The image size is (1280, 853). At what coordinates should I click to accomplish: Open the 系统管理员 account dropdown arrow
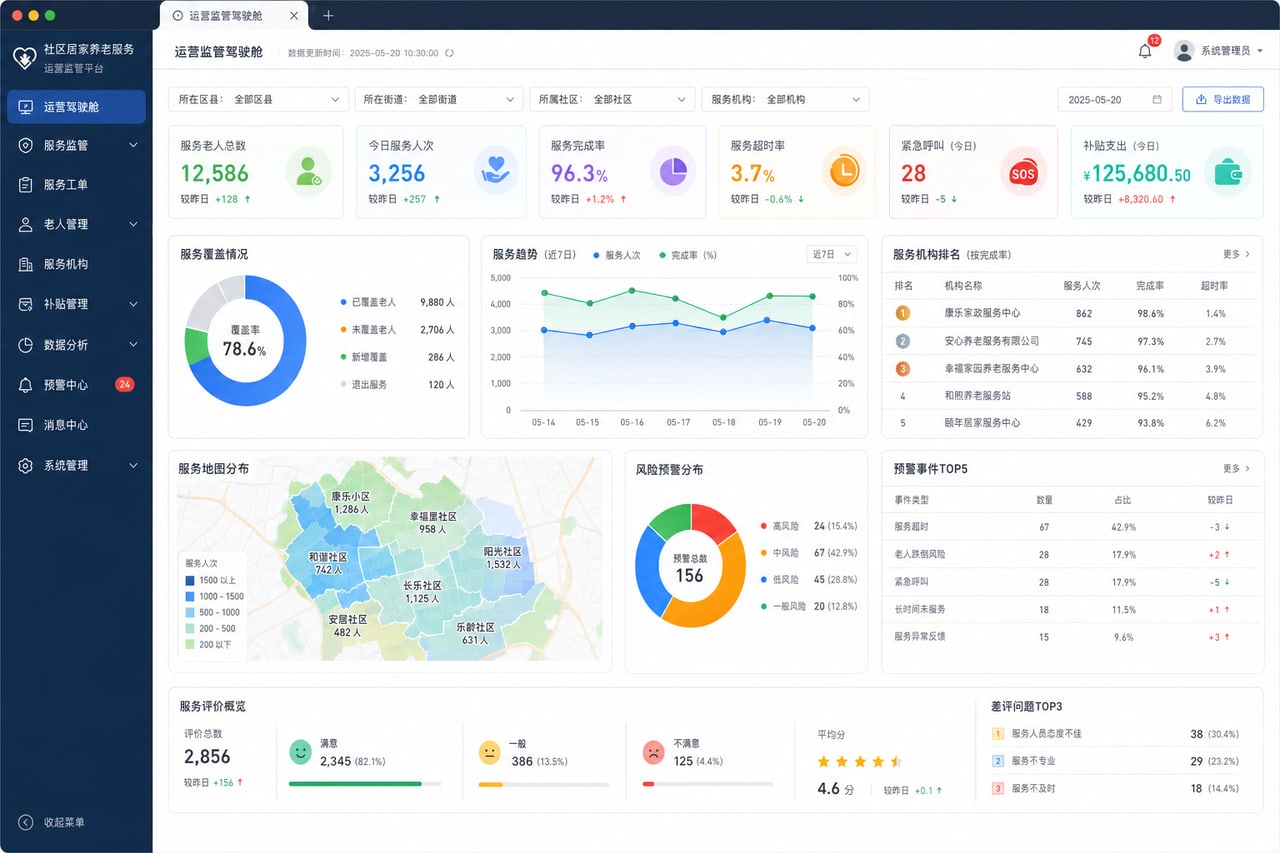[1260, 51]
